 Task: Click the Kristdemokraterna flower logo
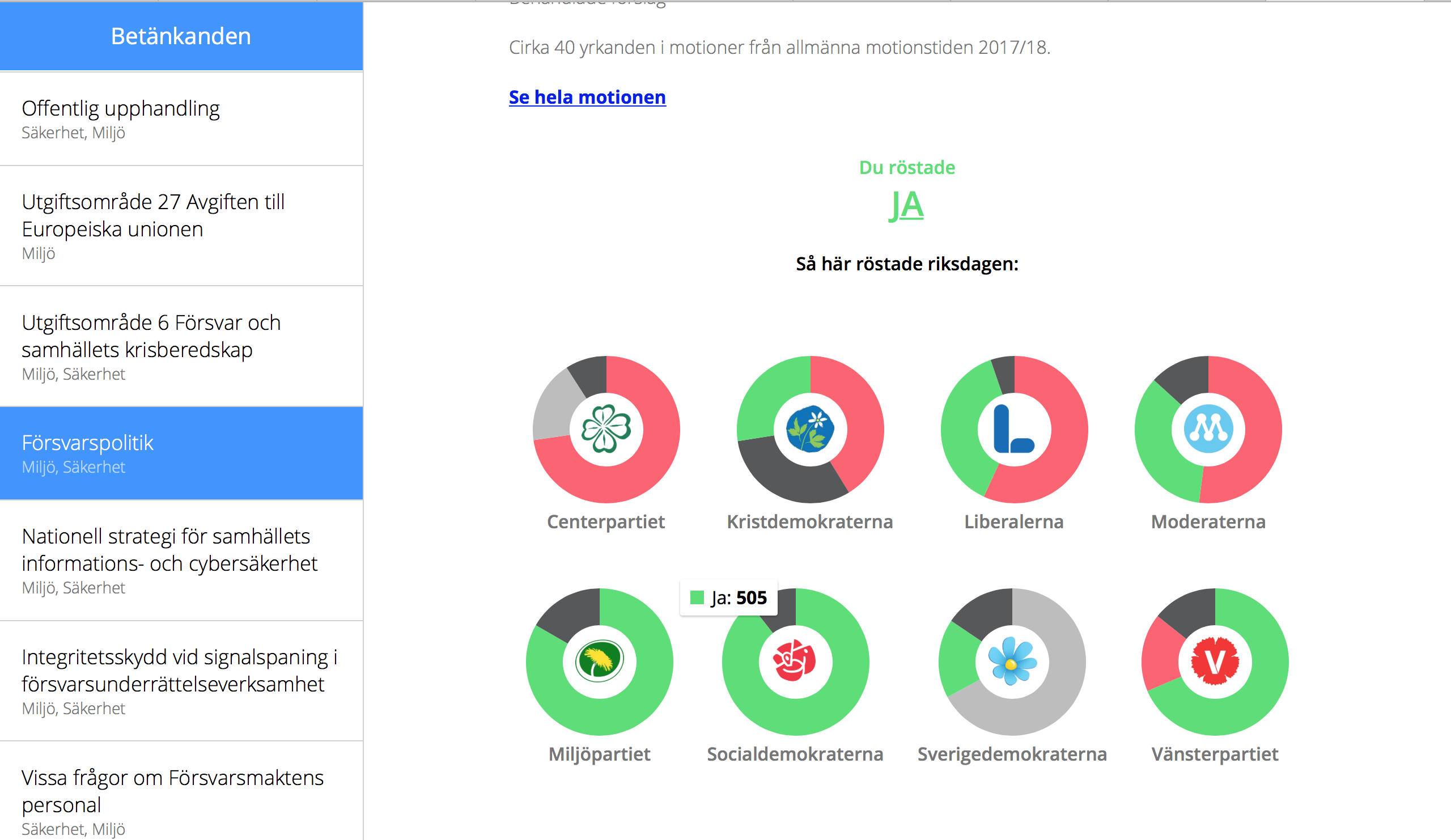(x=810, y=429)
